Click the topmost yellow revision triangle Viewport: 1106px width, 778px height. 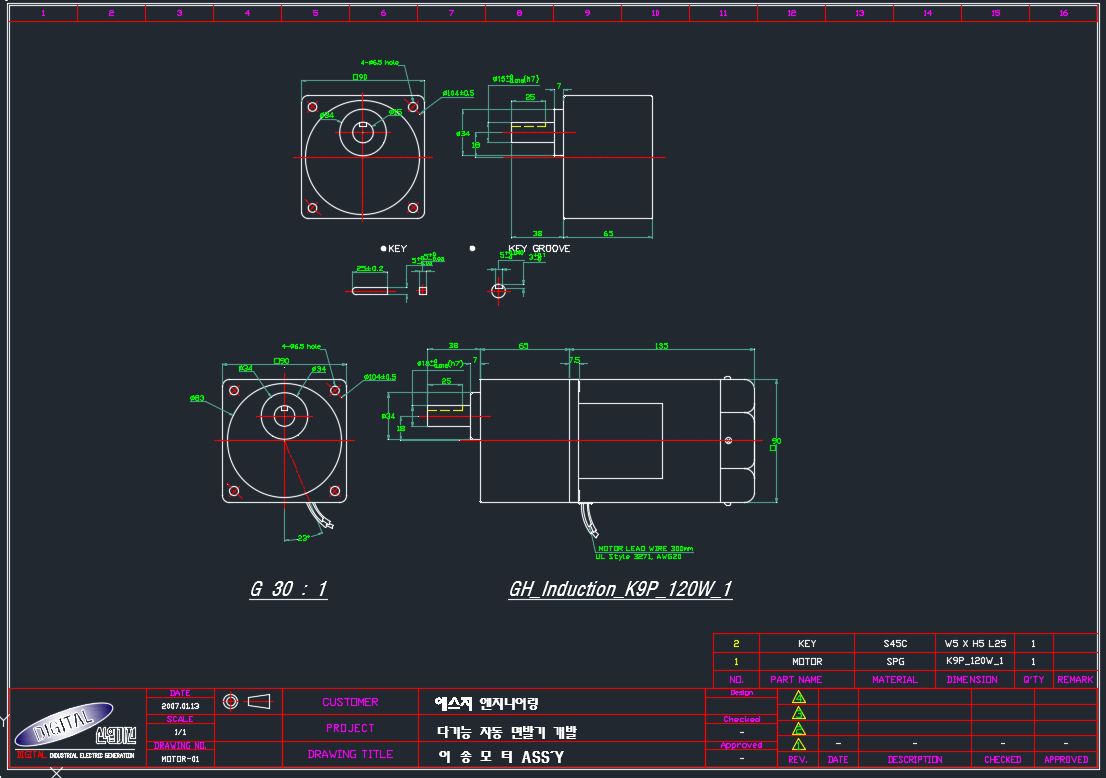[798, 697]
